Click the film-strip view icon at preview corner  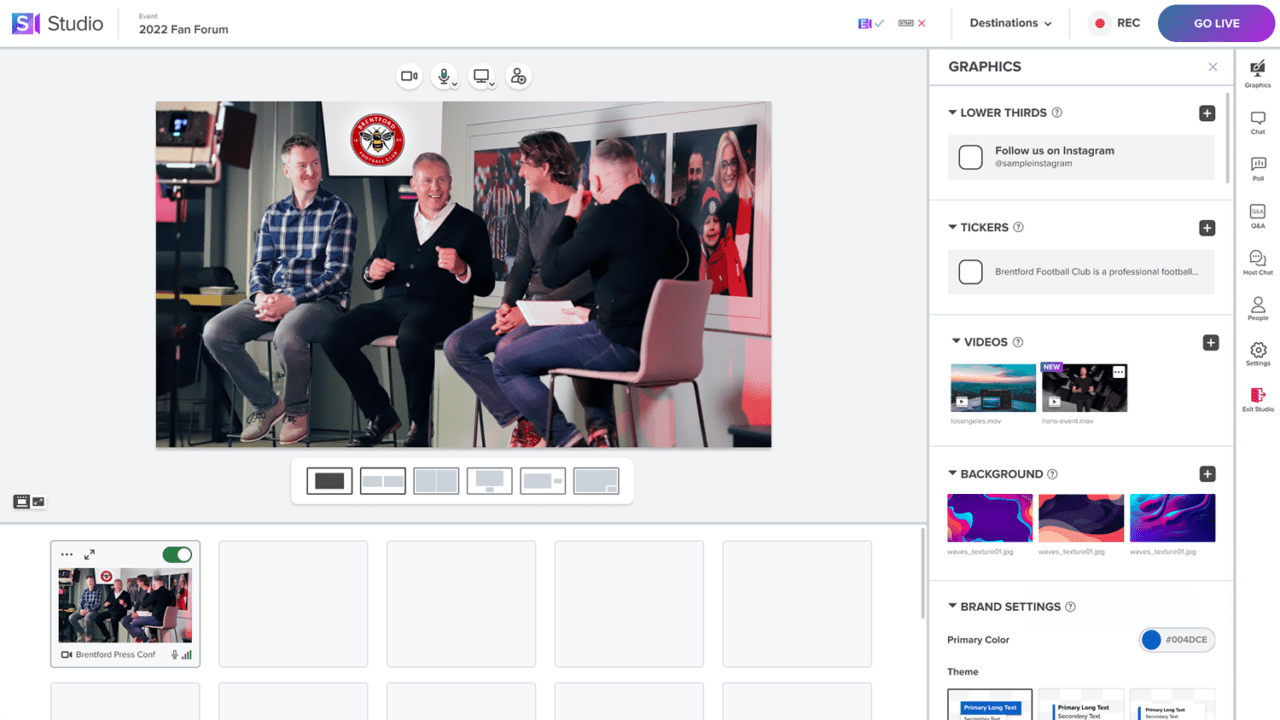[x=21, y=502]
